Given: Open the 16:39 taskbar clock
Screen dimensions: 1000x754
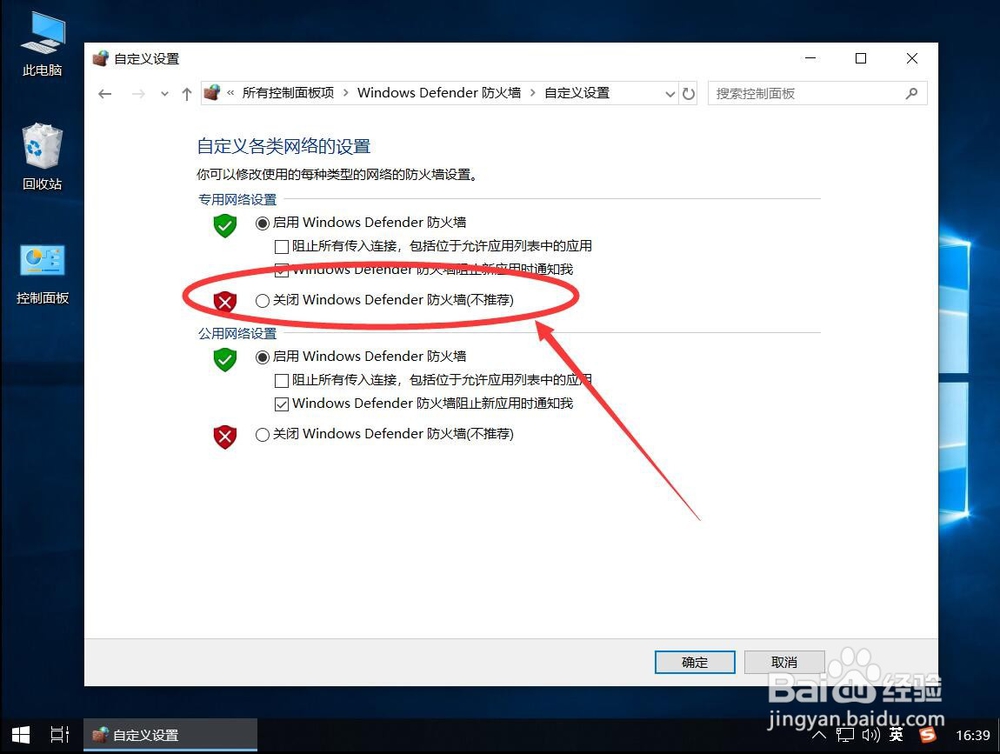Looking at the screenshot, I should [x=973, y=736].
